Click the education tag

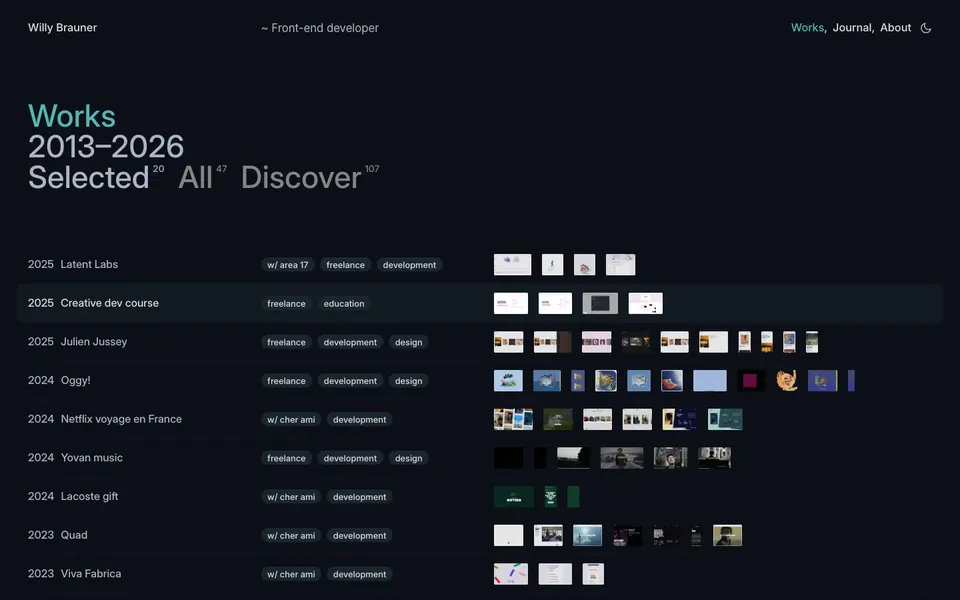pyautogui.click(x=344, y=304)
